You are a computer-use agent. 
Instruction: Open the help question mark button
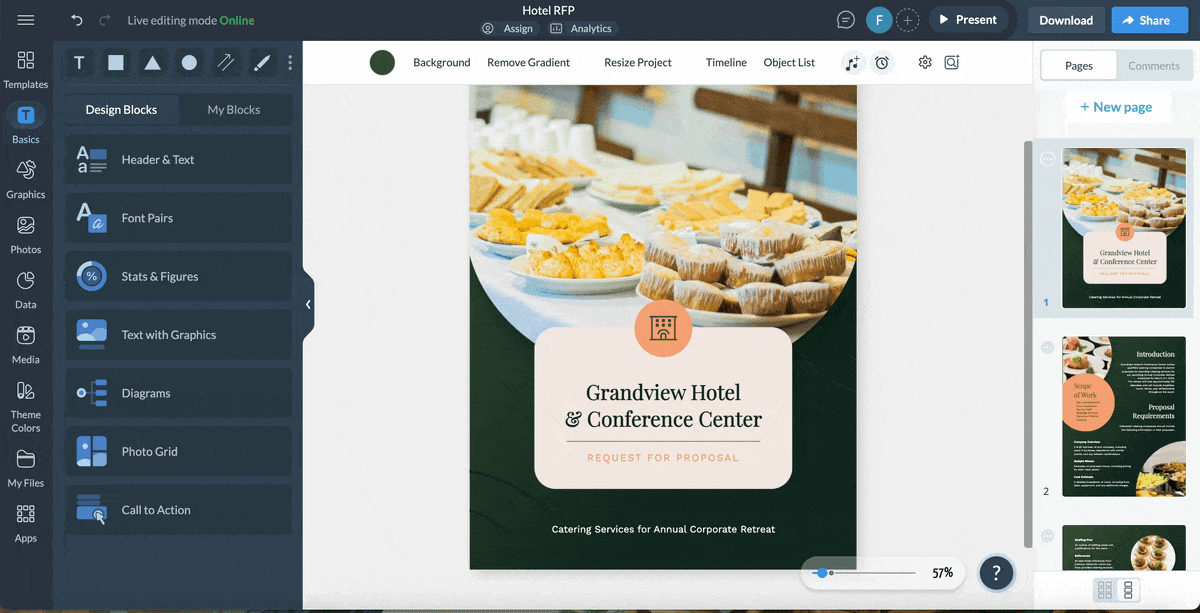(x=996, y=573)
